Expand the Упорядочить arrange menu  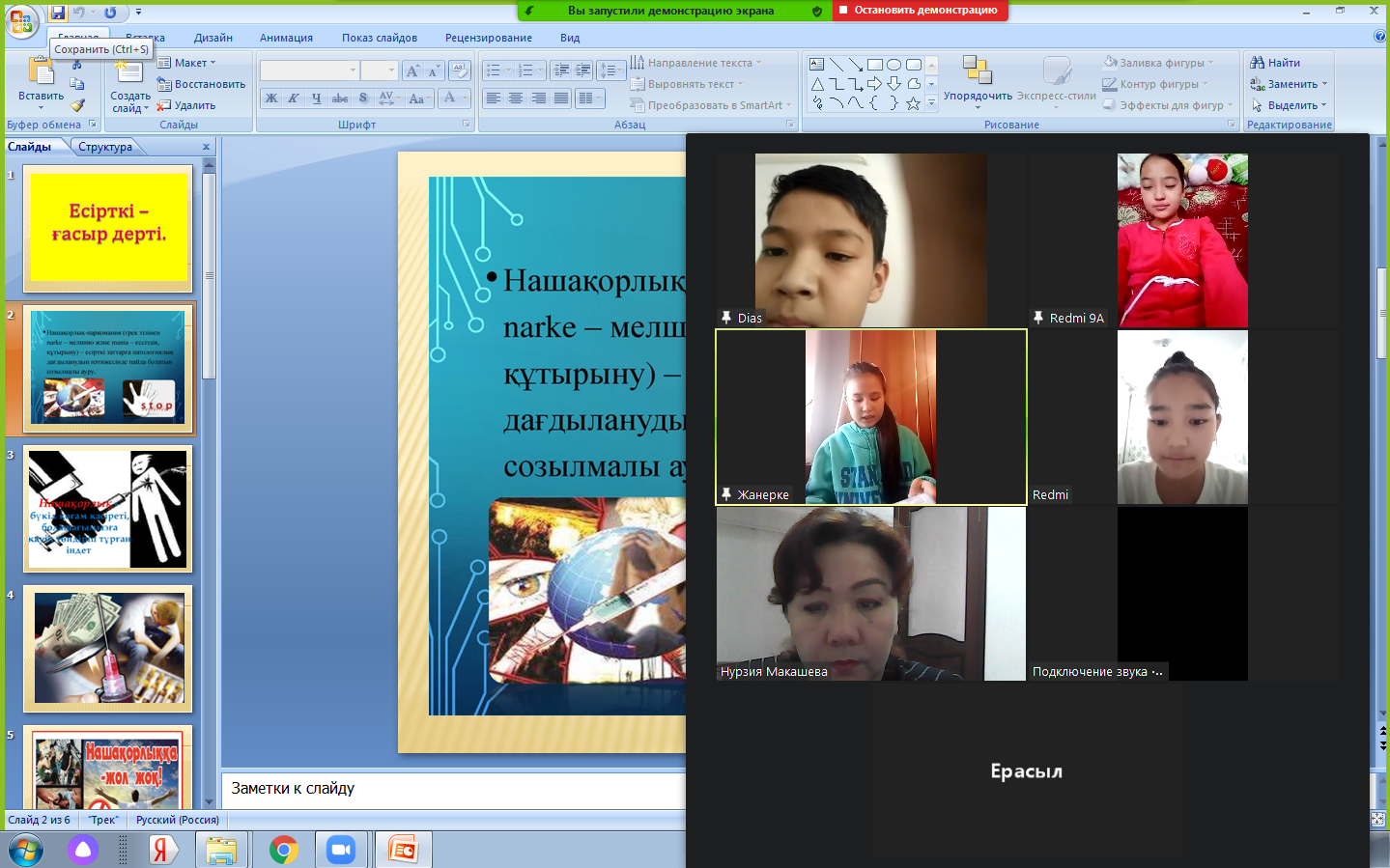pyautogui.click(x=978, y=82)
